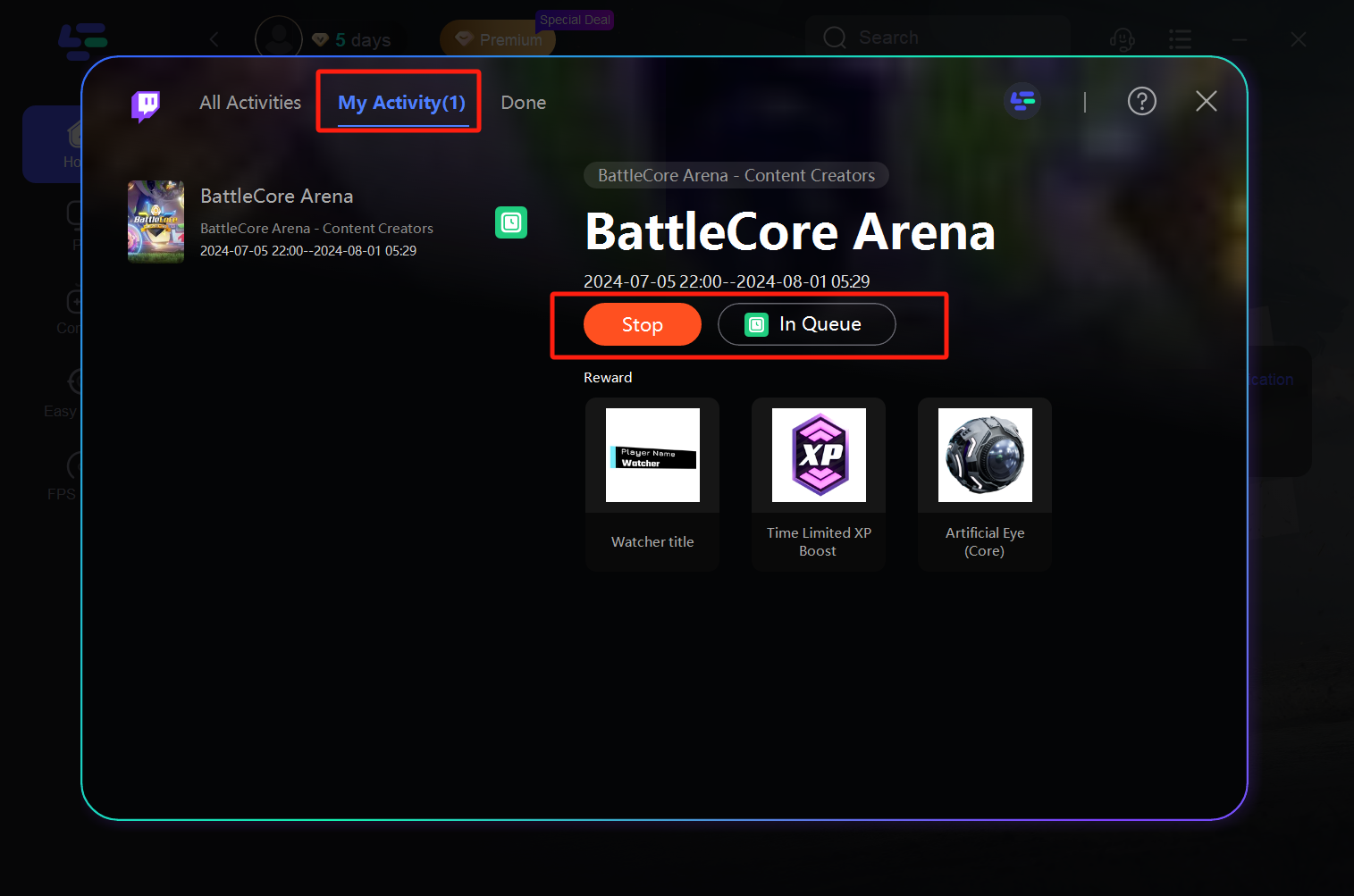Open the customer support headset icon
Viewport: 1354px width, 896px height.
click(x=1122, y=39)
